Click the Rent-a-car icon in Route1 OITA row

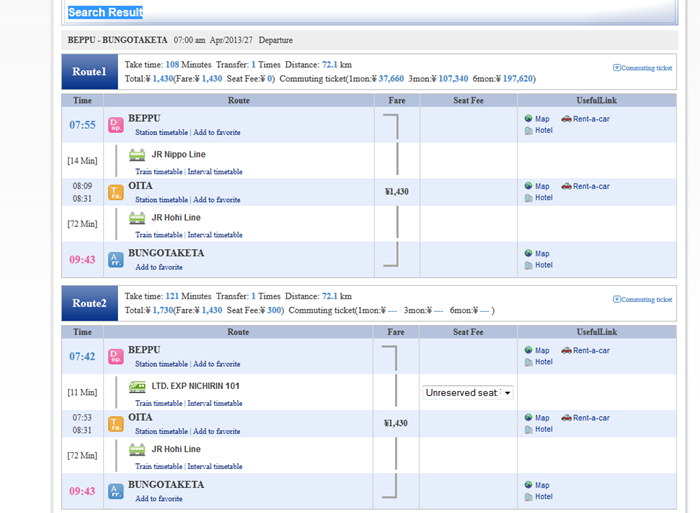click(567, 186)
